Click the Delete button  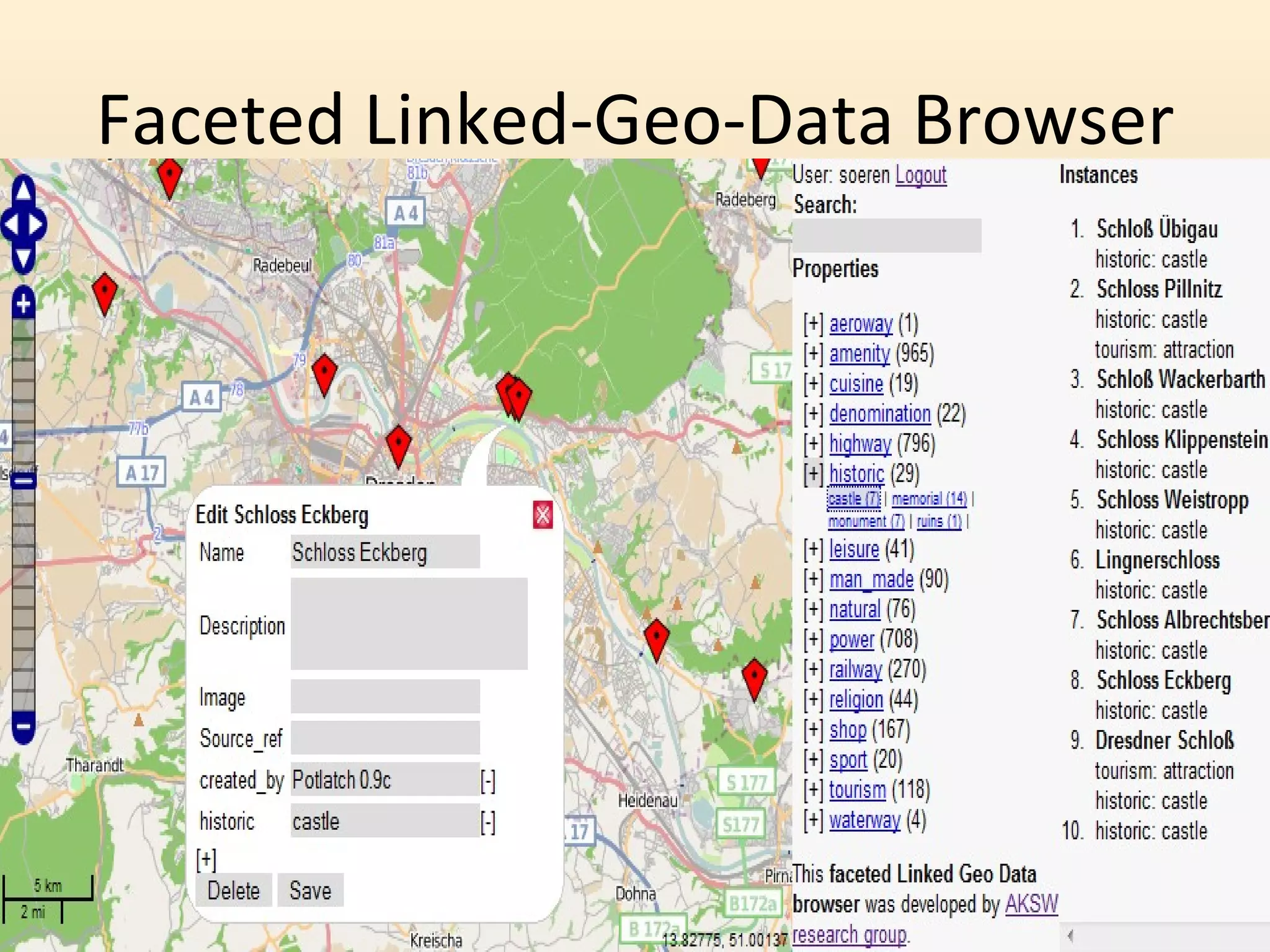click(234, 891)
